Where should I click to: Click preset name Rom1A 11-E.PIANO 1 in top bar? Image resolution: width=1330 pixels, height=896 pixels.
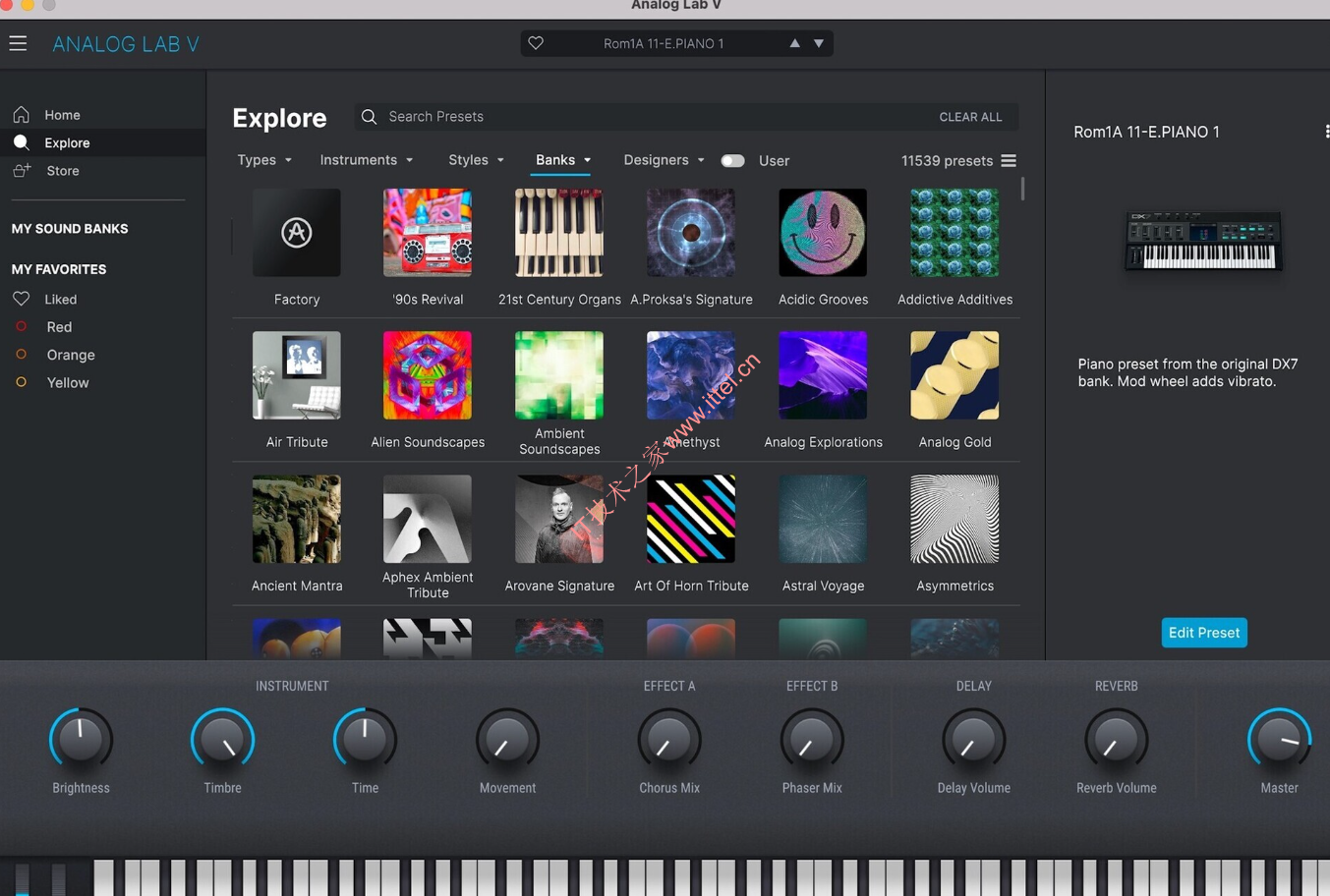[664, 43]
